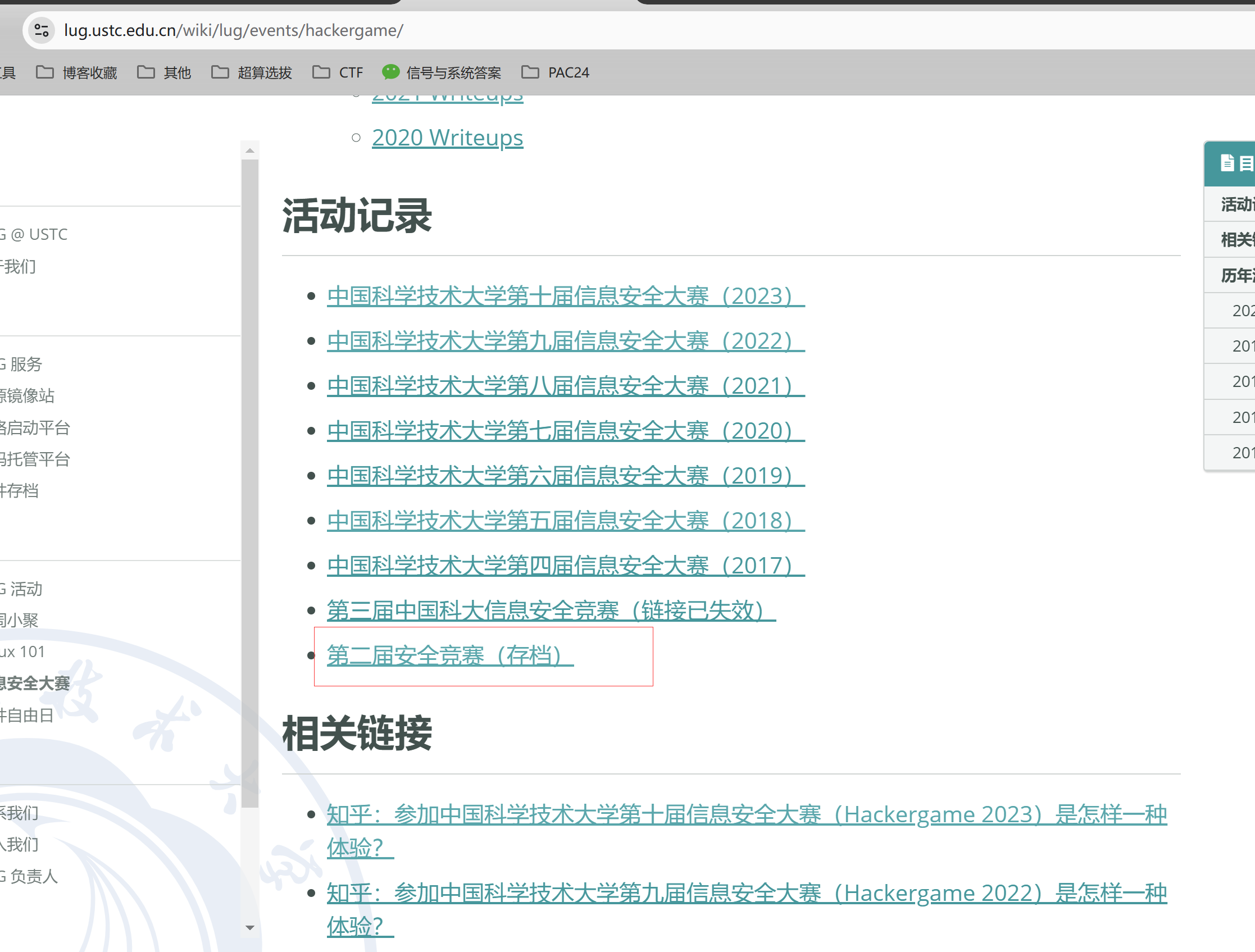Click the 活动记录 section heading
This screenshot has width=1255, height=952.
(x=357, y=216)
